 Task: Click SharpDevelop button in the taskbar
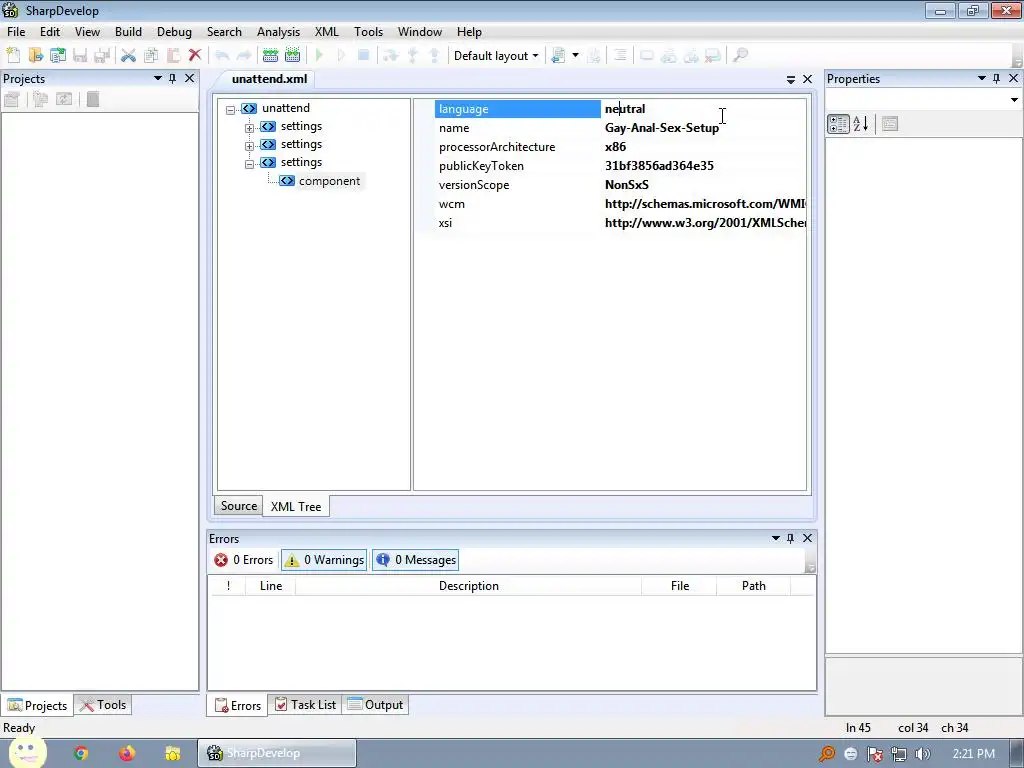click(277, 753)
